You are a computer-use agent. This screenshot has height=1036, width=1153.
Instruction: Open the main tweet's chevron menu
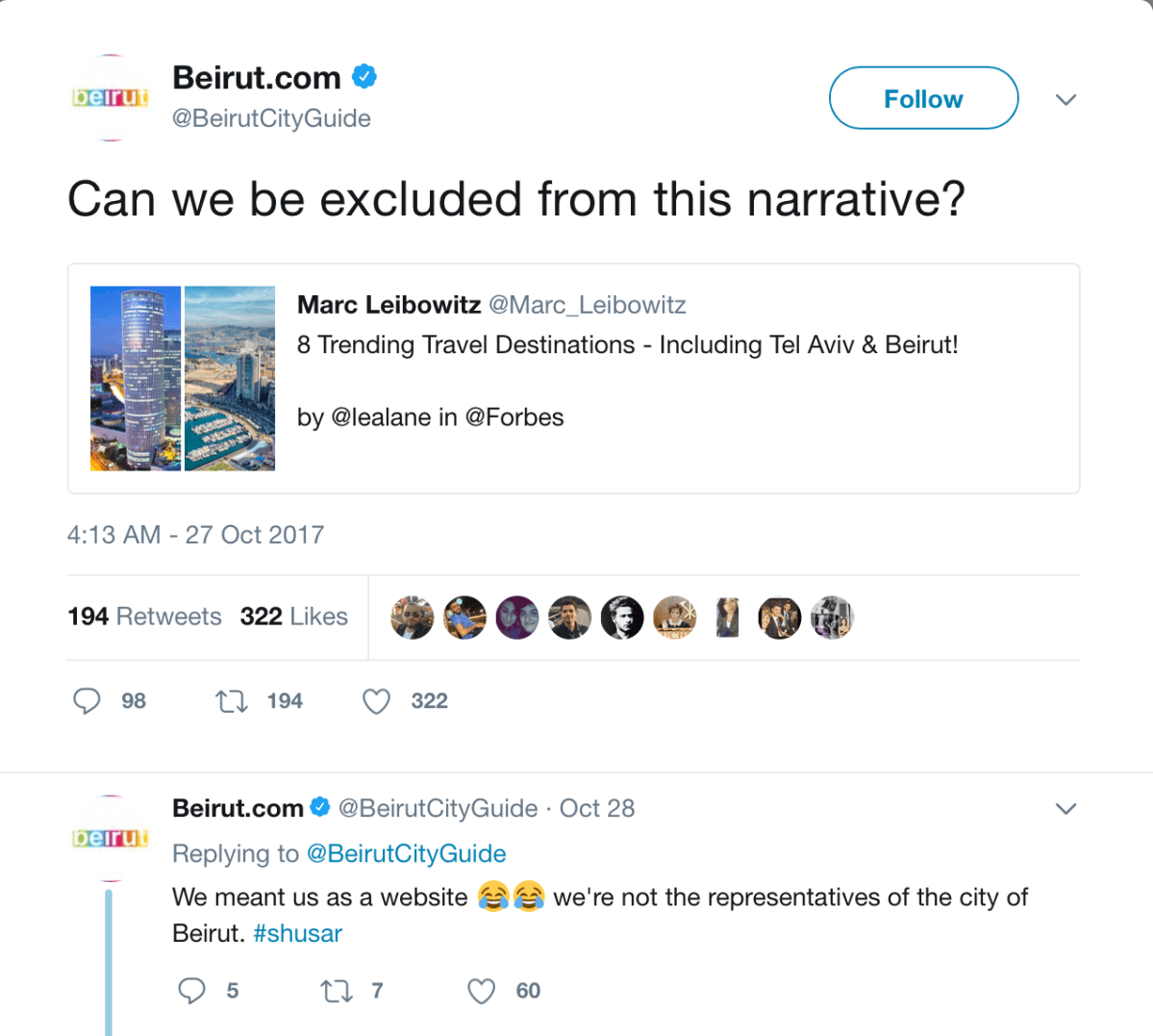[1065, 99]
